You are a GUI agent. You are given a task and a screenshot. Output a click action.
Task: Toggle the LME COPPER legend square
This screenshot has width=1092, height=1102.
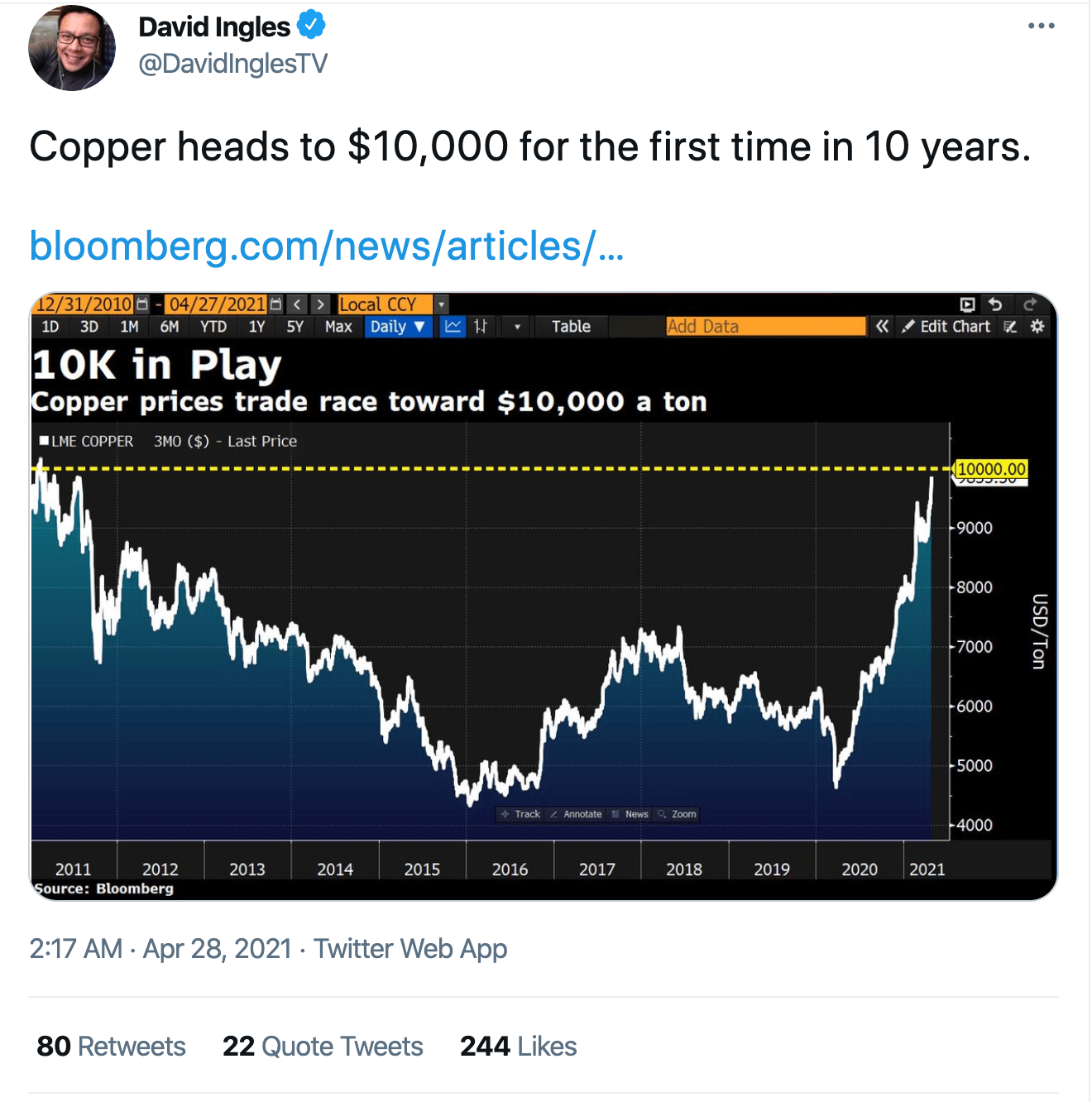tap(44, 441)
